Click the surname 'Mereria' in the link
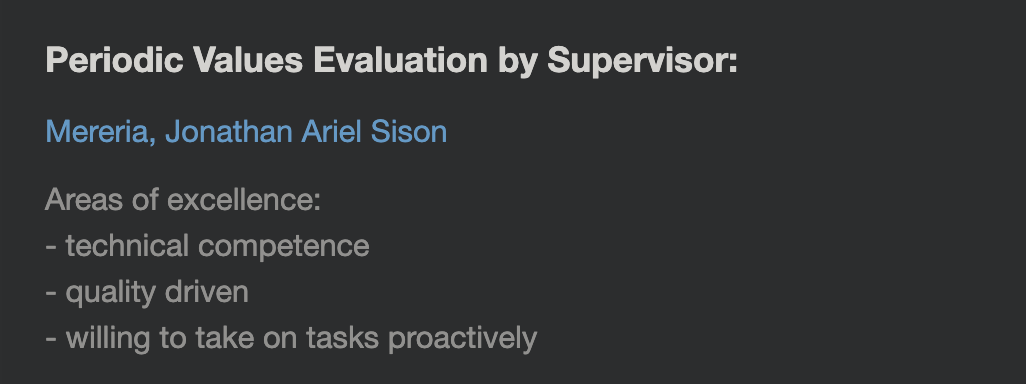 (97, 132)
